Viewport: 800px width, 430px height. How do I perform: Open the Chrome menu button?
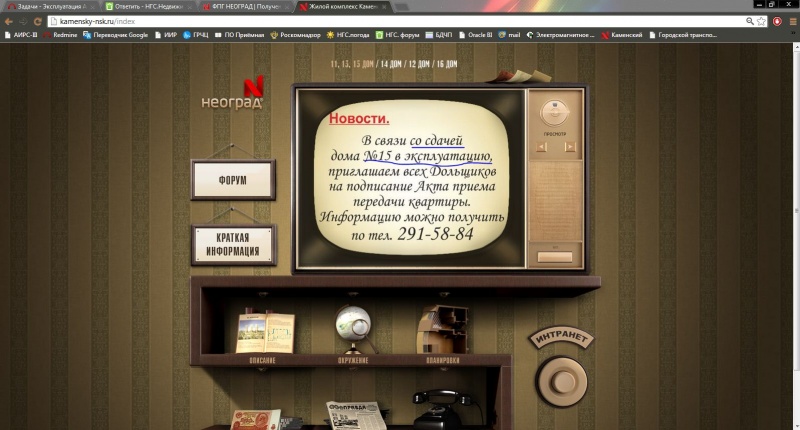coord(792,21)
